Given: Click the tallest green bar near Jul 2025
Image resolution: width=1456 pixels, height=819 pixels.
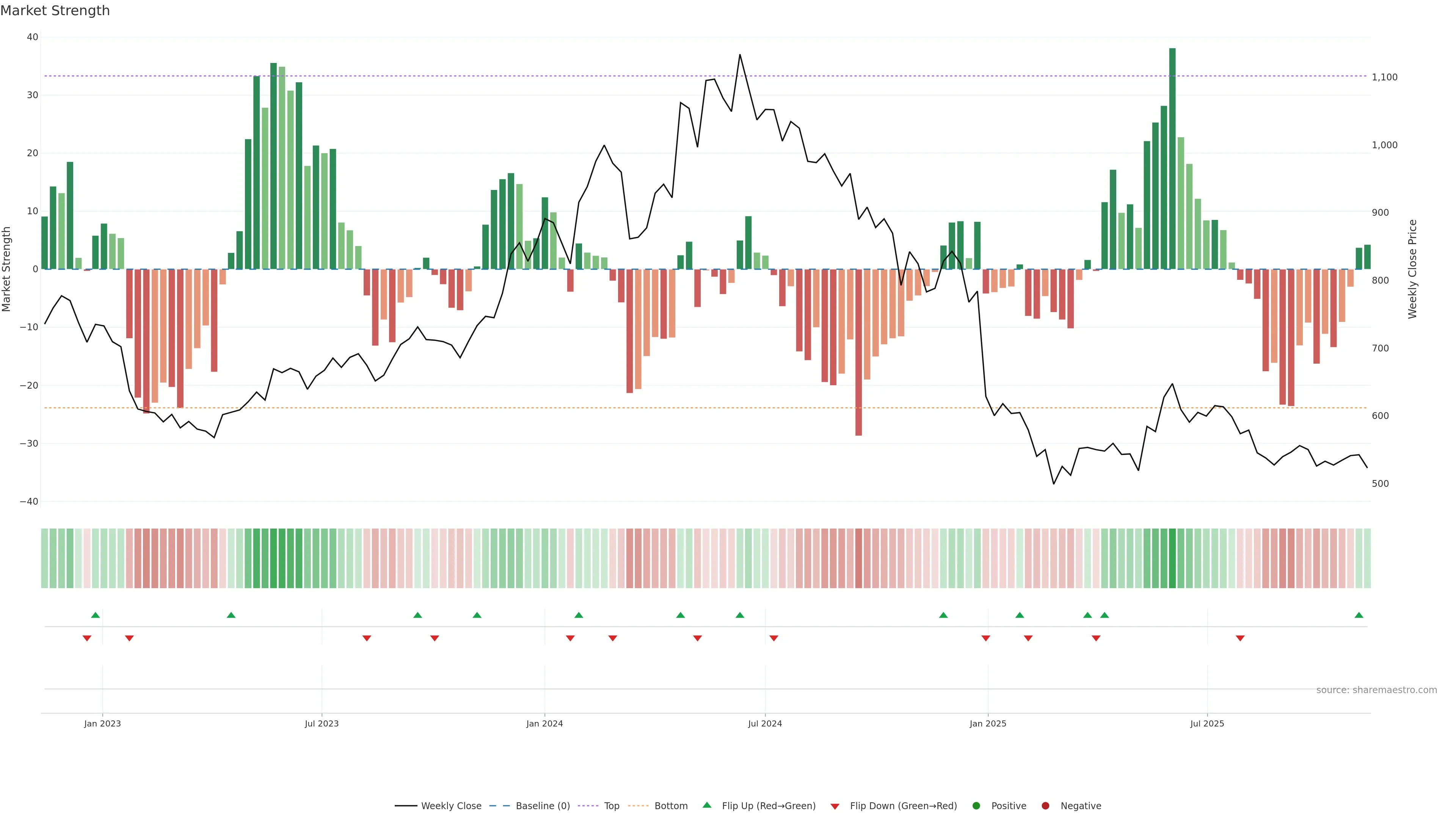Looking at the screenshot, I should [1172, 158].
